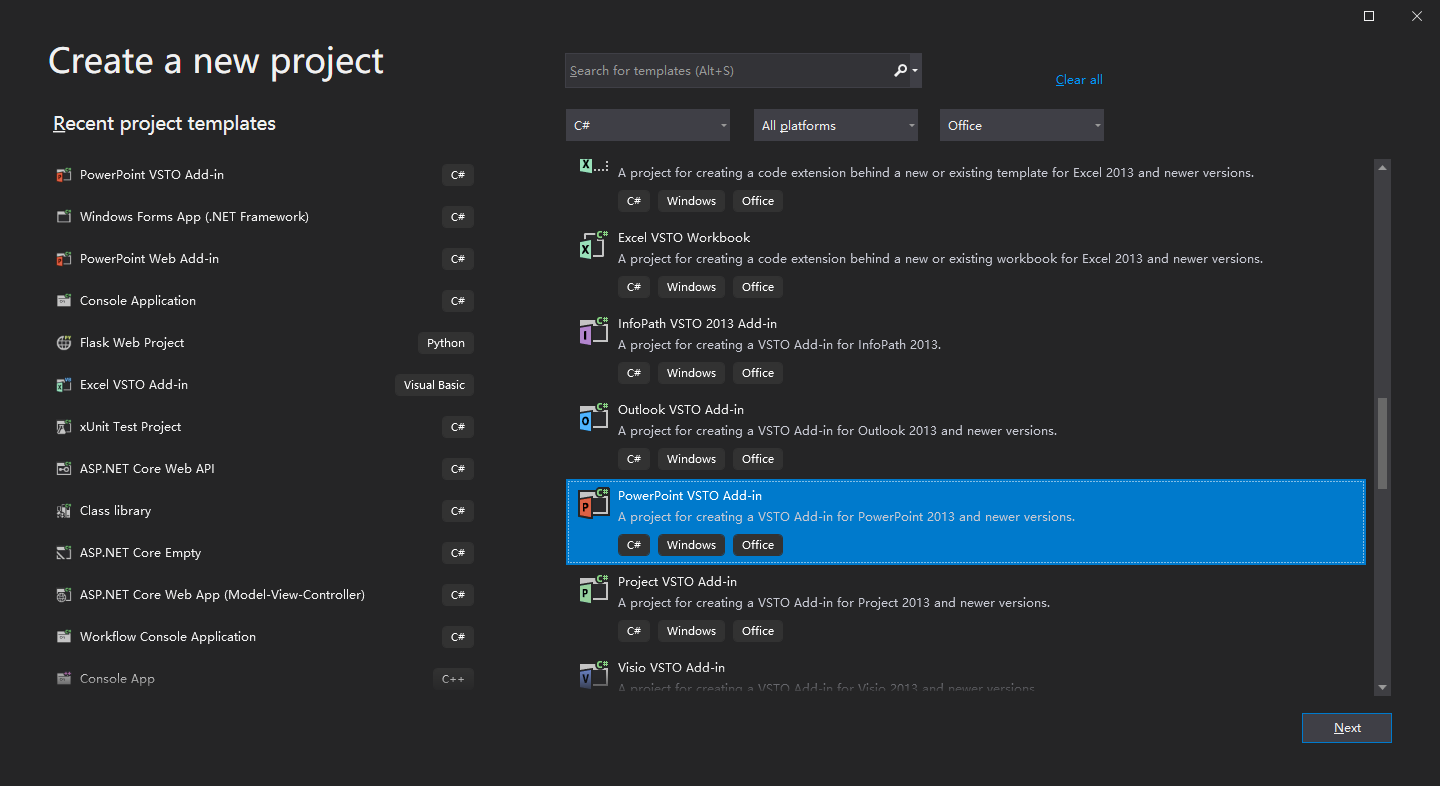Click Visual Basic tag beside Excel VSTO Add-in
The height and width of the screenshot is (786, 1440).
click(x=434, y=385)
